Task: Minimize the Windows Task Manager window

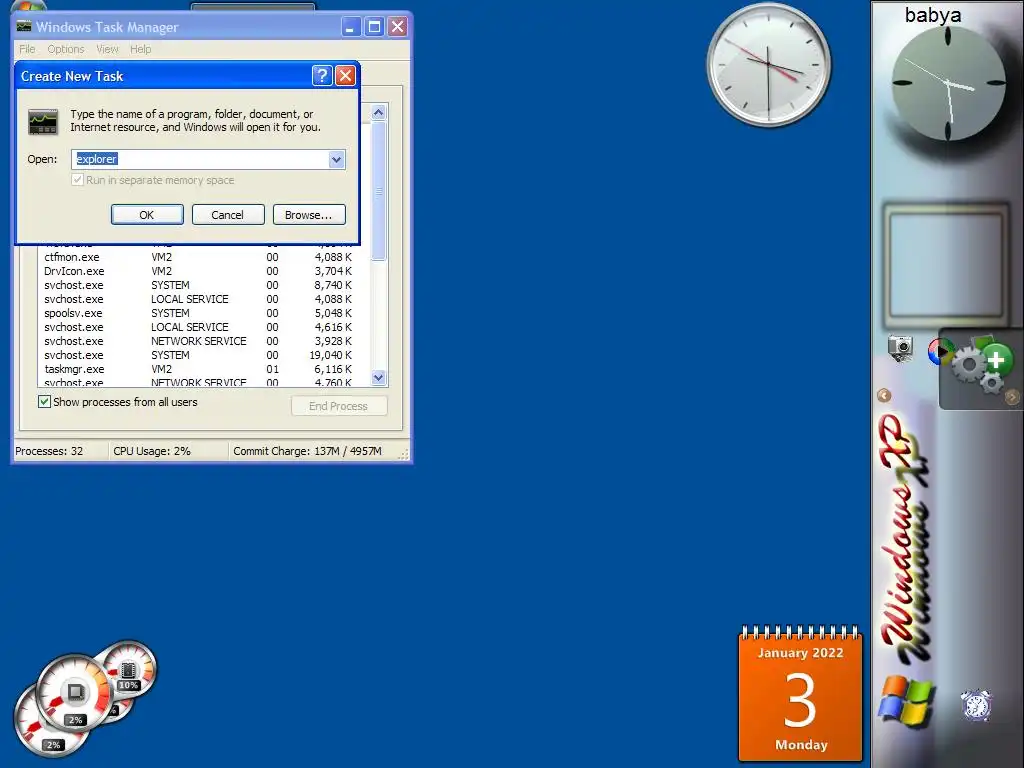Action: click(351, 27)
